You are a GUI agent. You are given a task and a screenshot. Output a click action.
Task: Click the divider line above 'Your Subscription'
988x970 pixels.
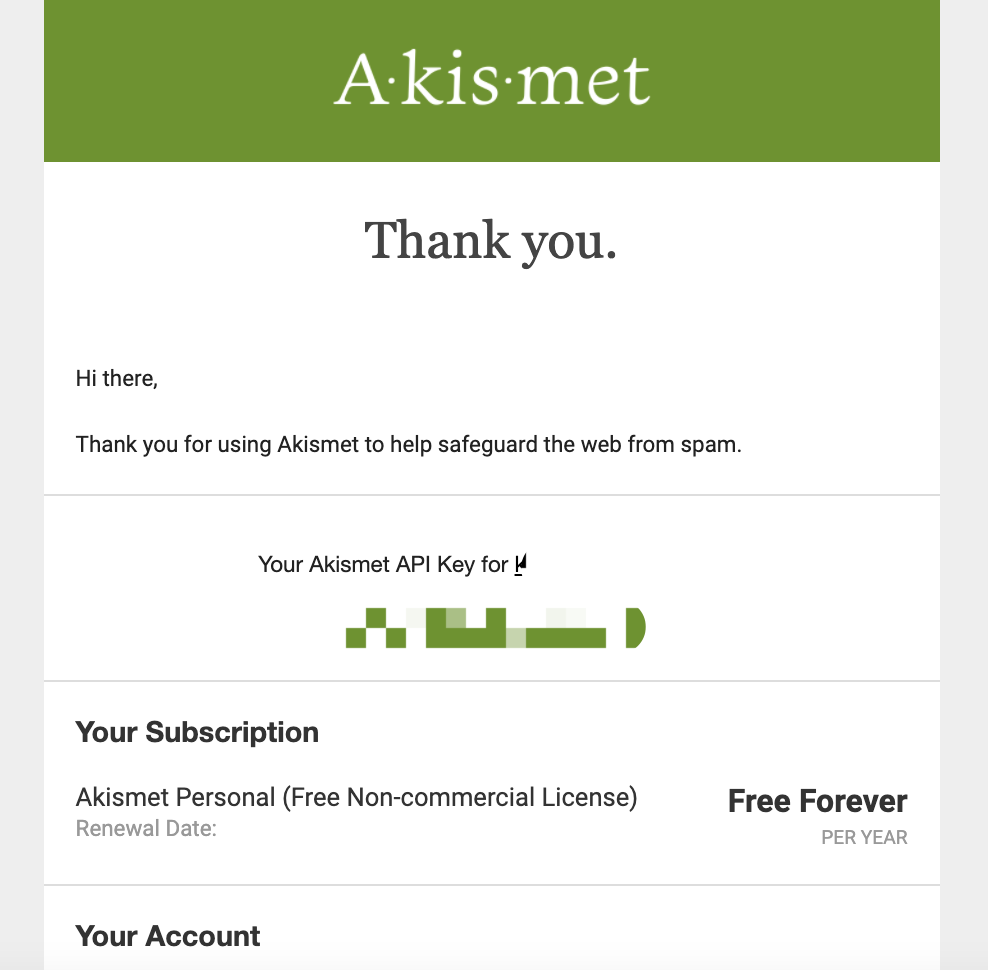(x=492, y=682)
